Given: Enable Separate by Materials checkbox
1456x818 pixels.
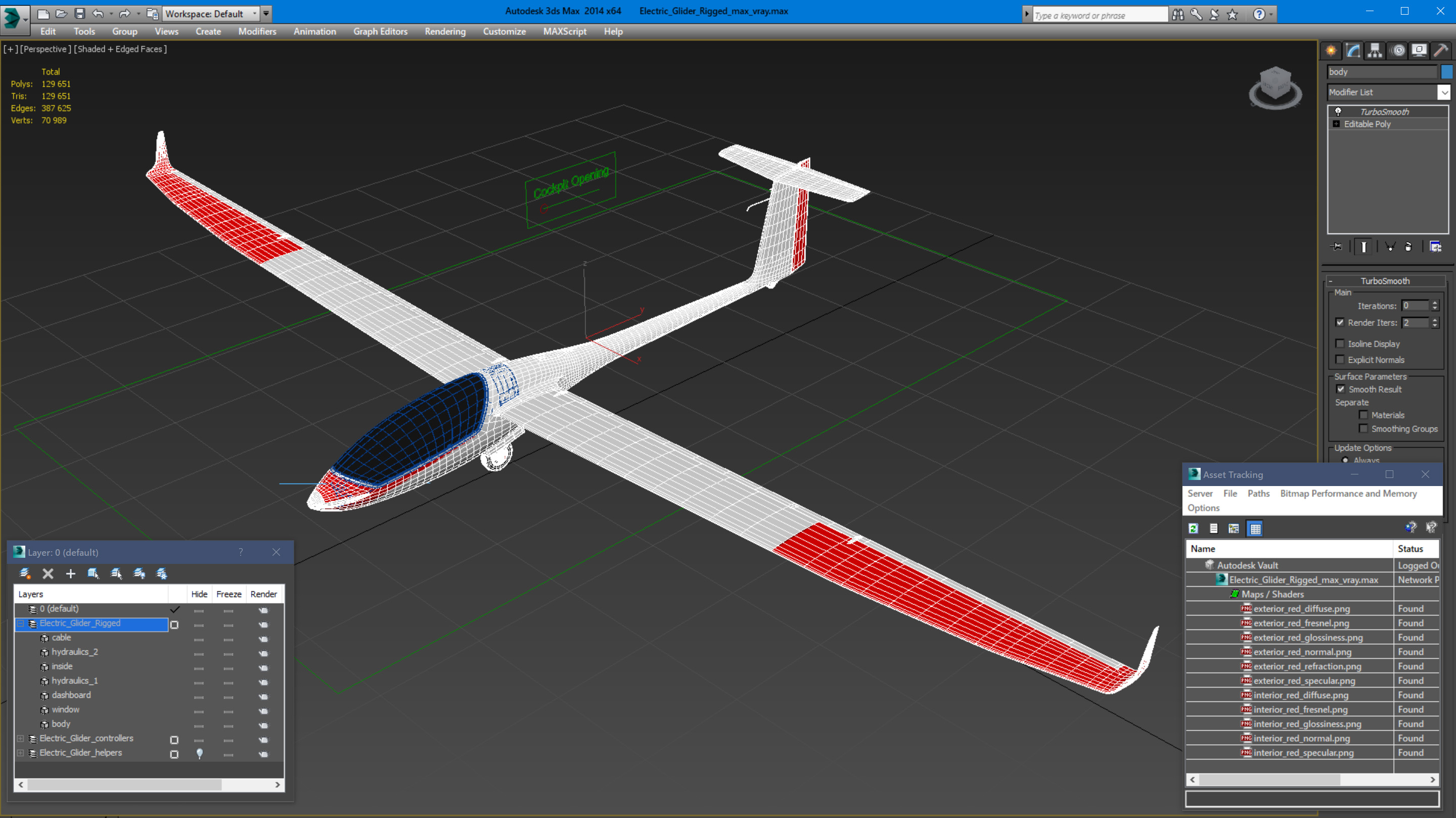Looking at the screenshot, I should [x=1364, y=415].
